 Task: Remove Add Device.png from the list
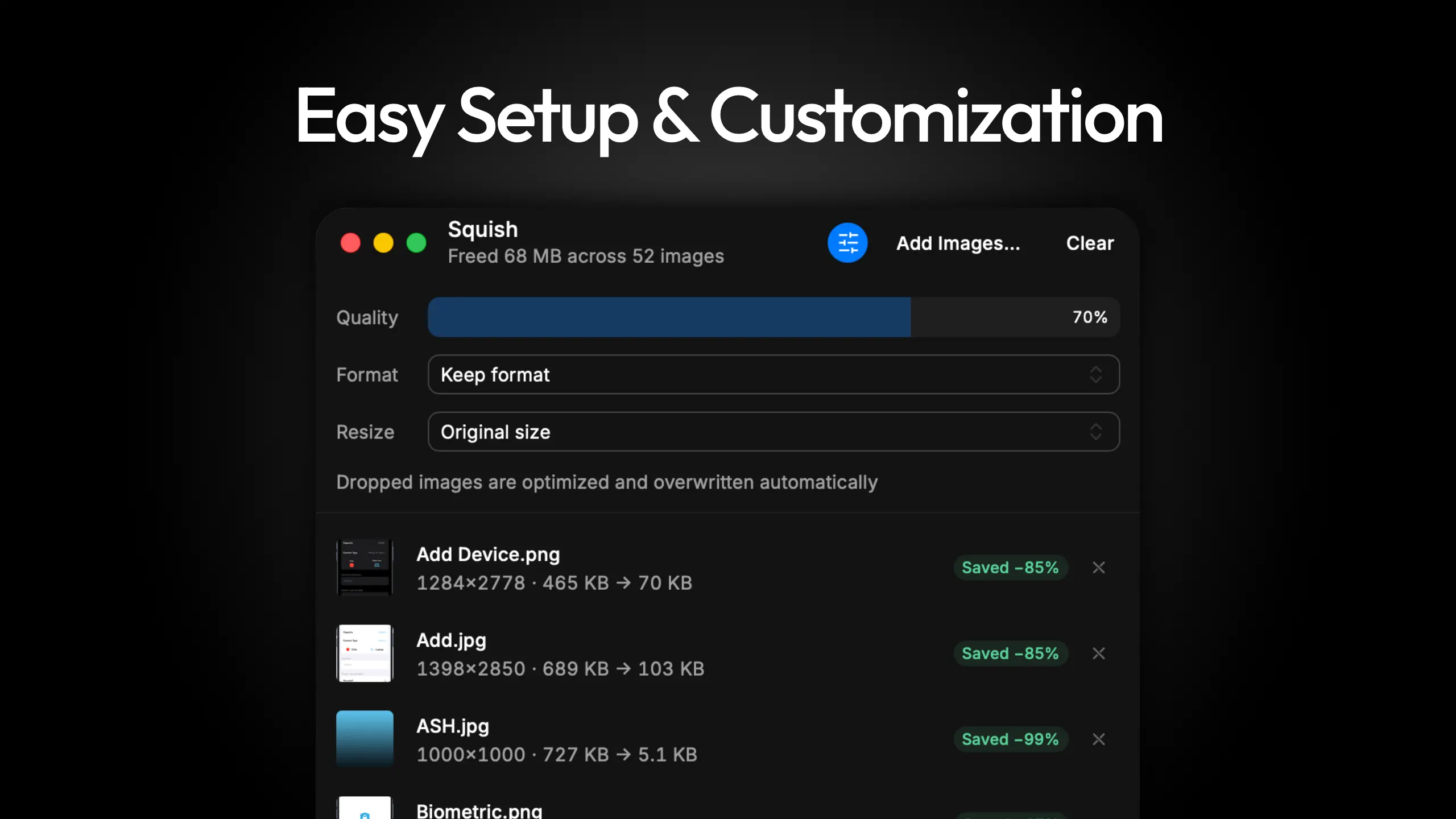1099,568
